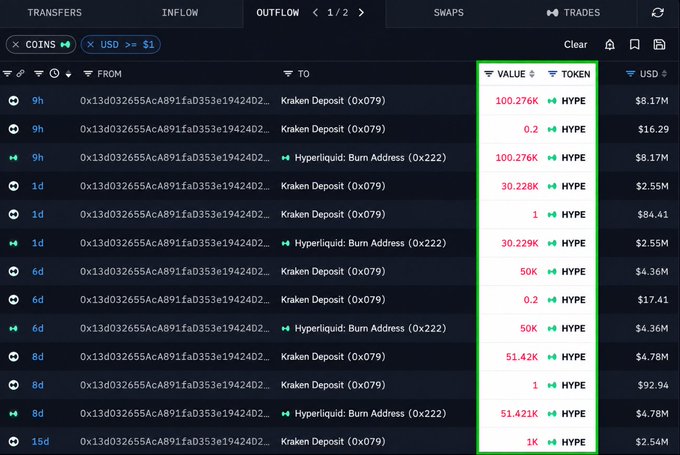Image resolution: width=680 pixels, height=455 pixels.
Task: Open FROM address in the $16.29 row
Action: [175, 129]
